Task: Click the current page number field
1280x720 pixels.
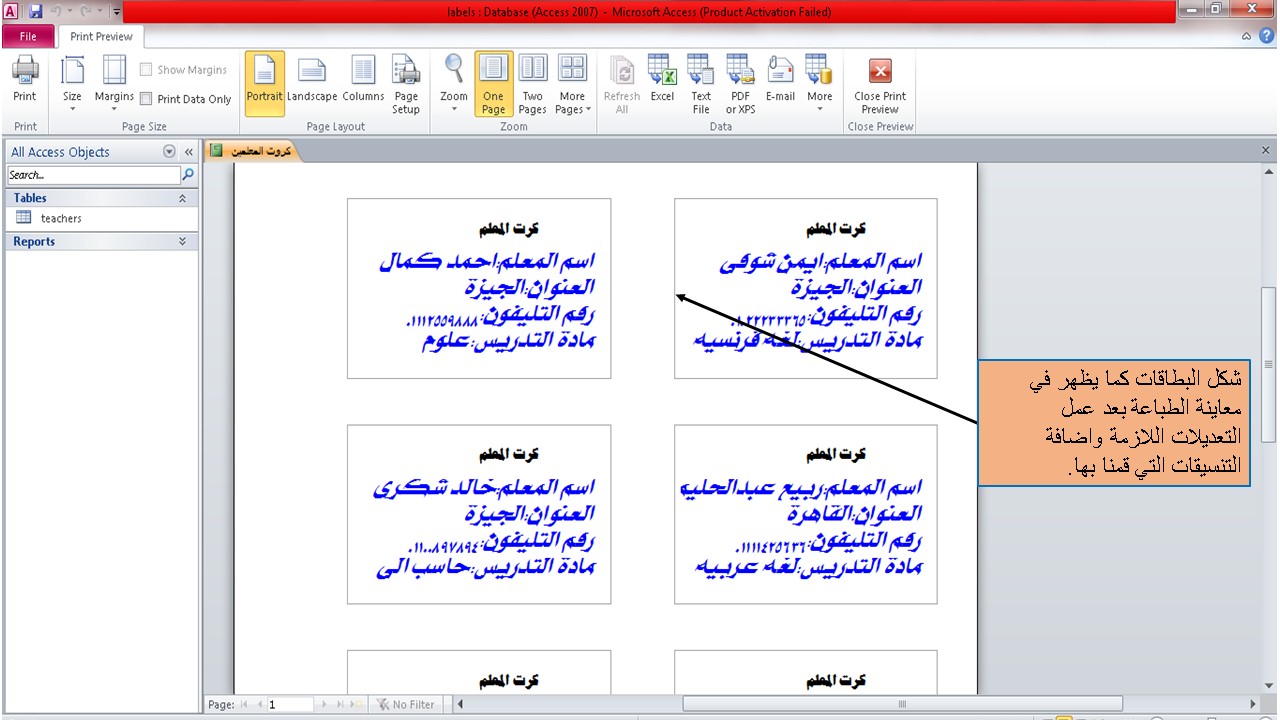Action: pyautogui.click(x=290, y=705)
